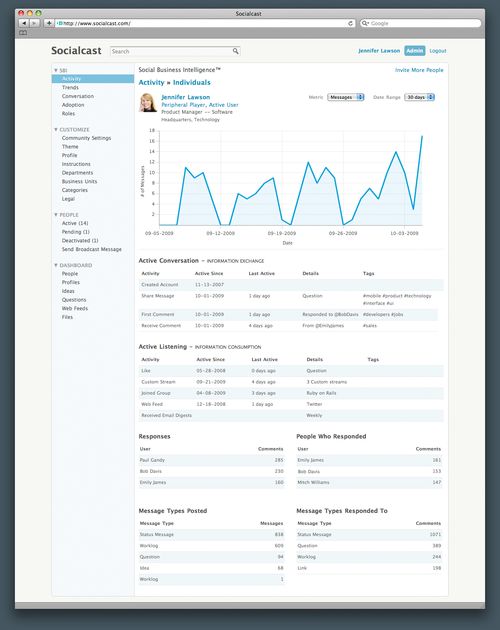Open Business Units in sidebar
500x630 pixels.
point(79,181)
